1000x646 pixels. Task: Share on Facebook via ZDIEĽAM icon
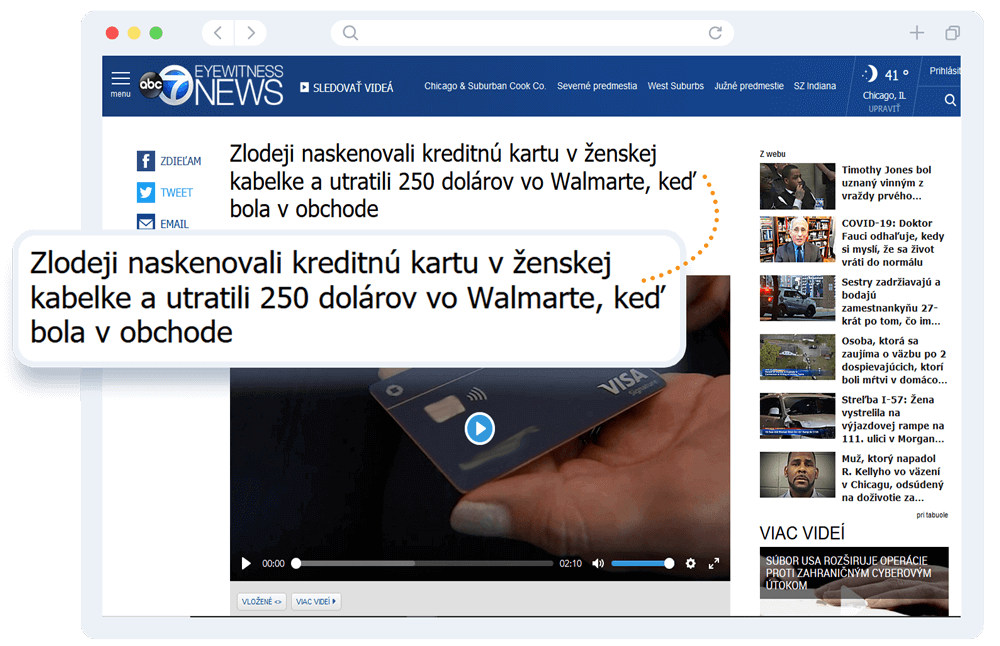[x=145, y=161]
